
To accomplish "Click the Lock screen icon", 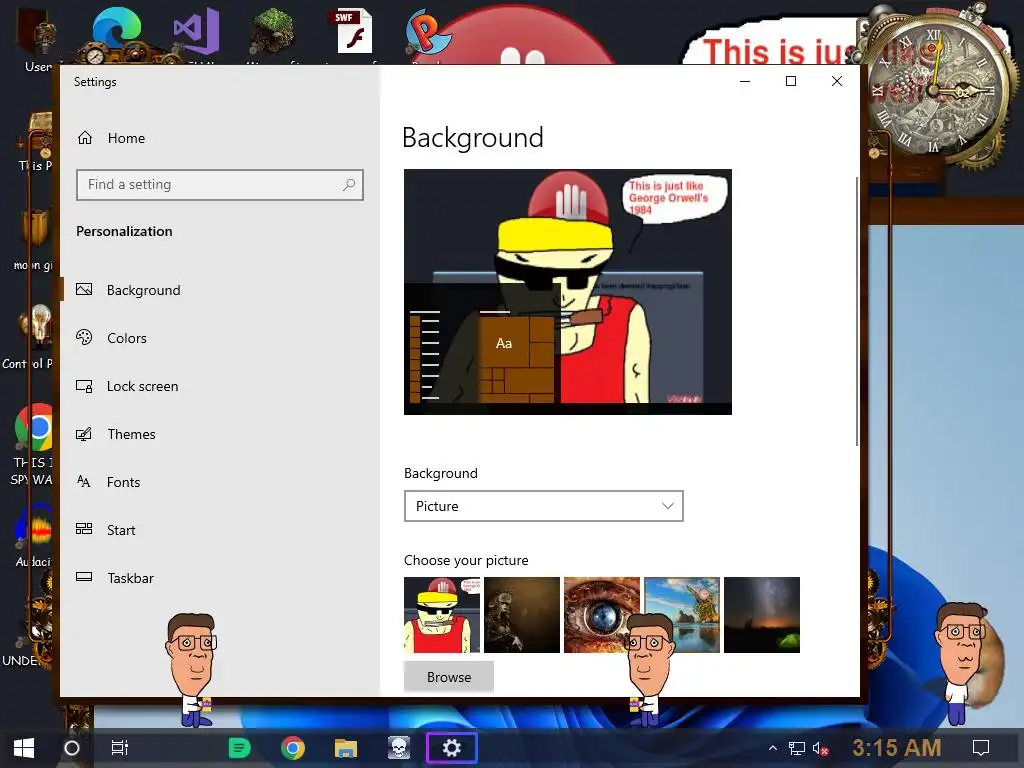I will click(x=84, y=386).
